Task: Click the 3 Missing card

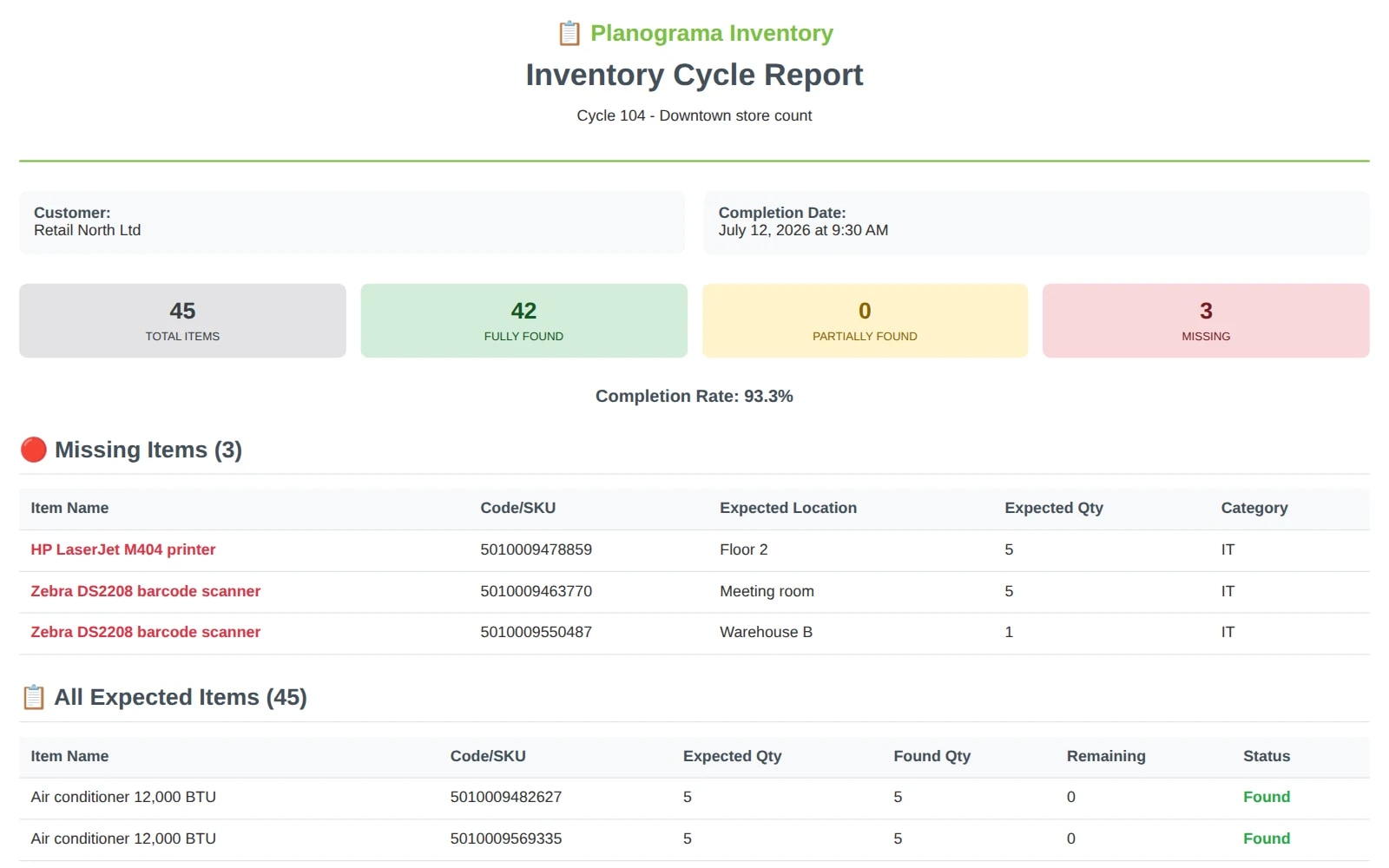Action: (x=1206, y=320)
